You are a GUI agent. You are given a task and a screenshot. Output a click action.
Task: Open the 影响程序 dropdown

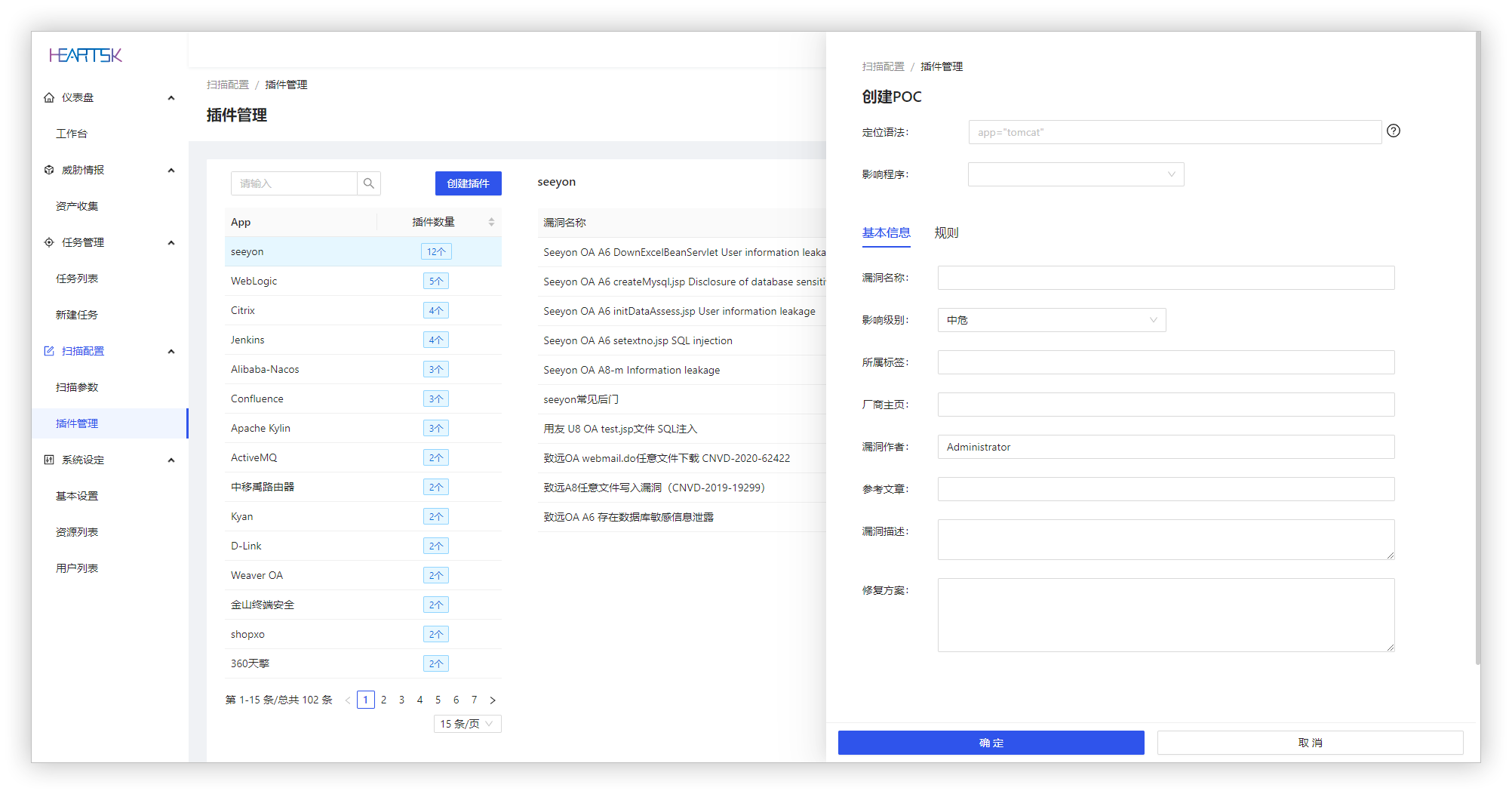pyautogui.click(x=1076, y=174)
